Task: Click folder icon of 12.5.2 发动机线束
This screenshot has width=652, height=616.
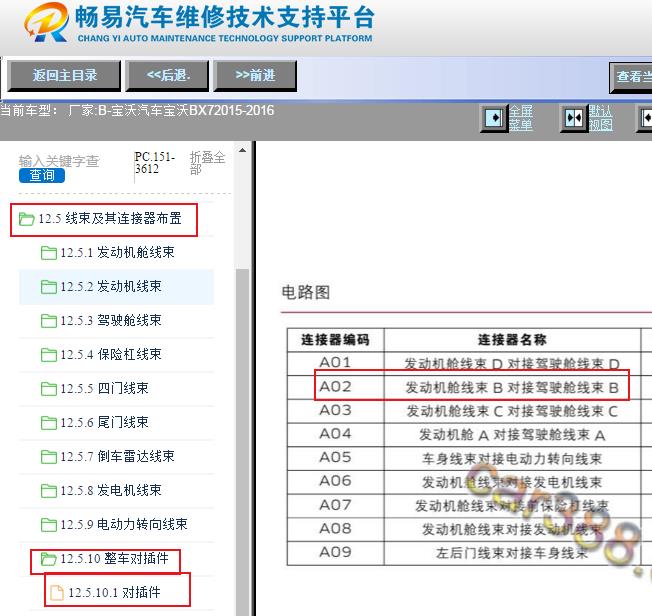Action: coord(49,287)
